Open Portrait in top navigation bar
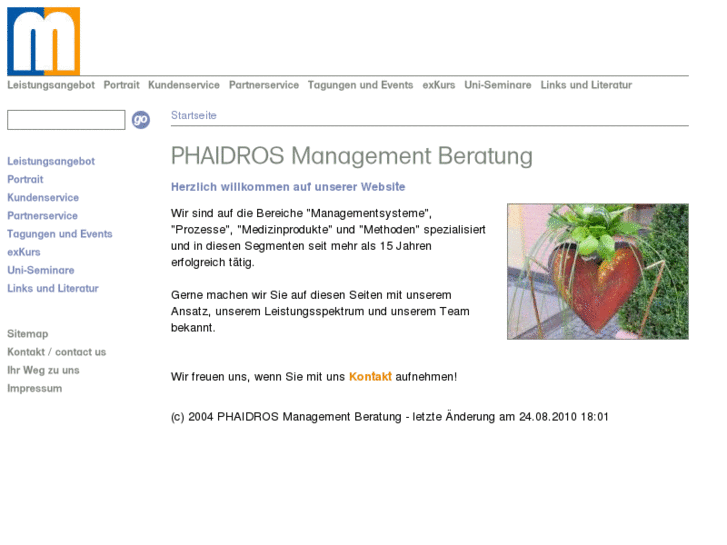Image resolution: width=727 pixels, height=545 pixels. [121, 85]
